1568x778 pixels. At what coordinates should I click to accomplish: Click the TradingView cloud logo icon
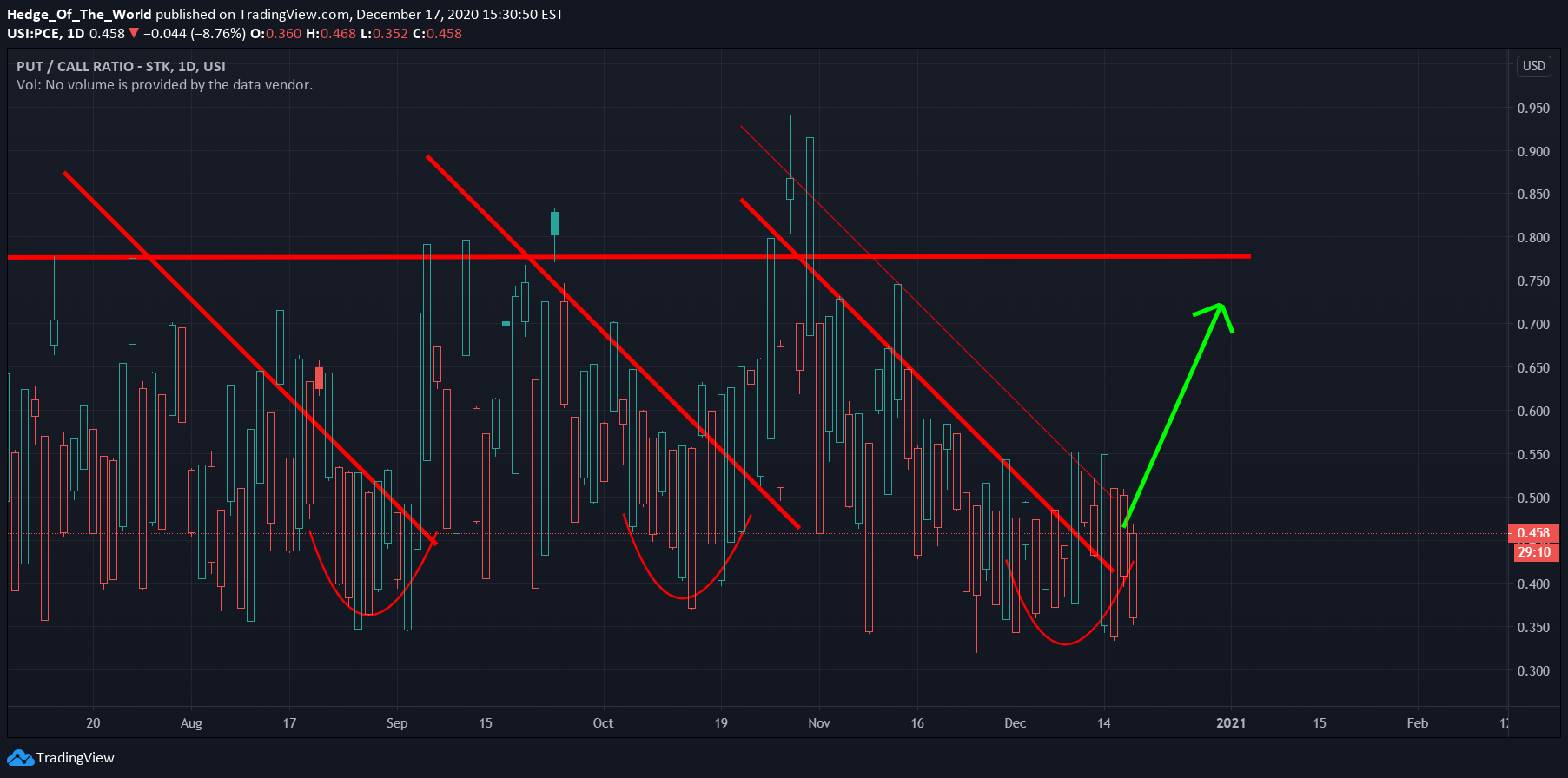click(x=20, y=758)
